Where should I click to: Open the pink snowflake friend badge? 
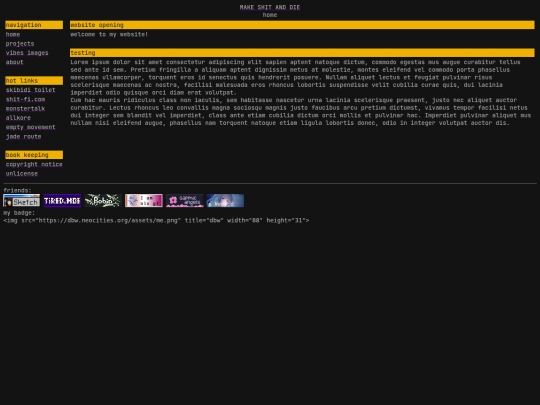144,200
